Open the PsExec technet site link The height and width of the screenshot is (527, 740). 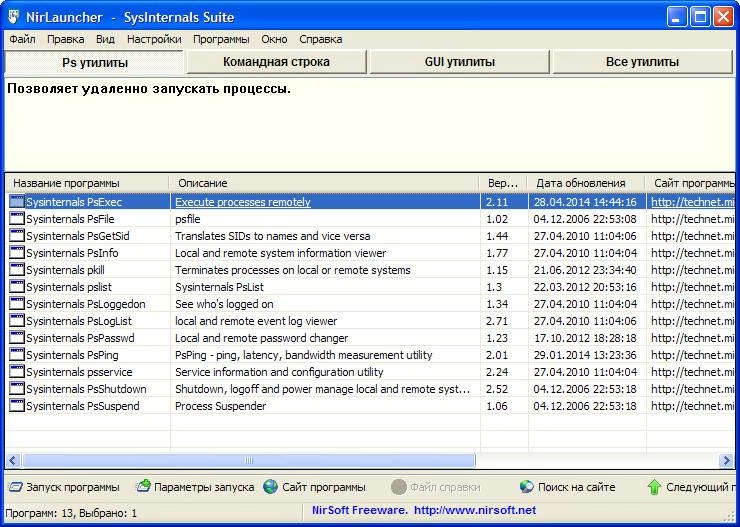(x=692, y=202)
